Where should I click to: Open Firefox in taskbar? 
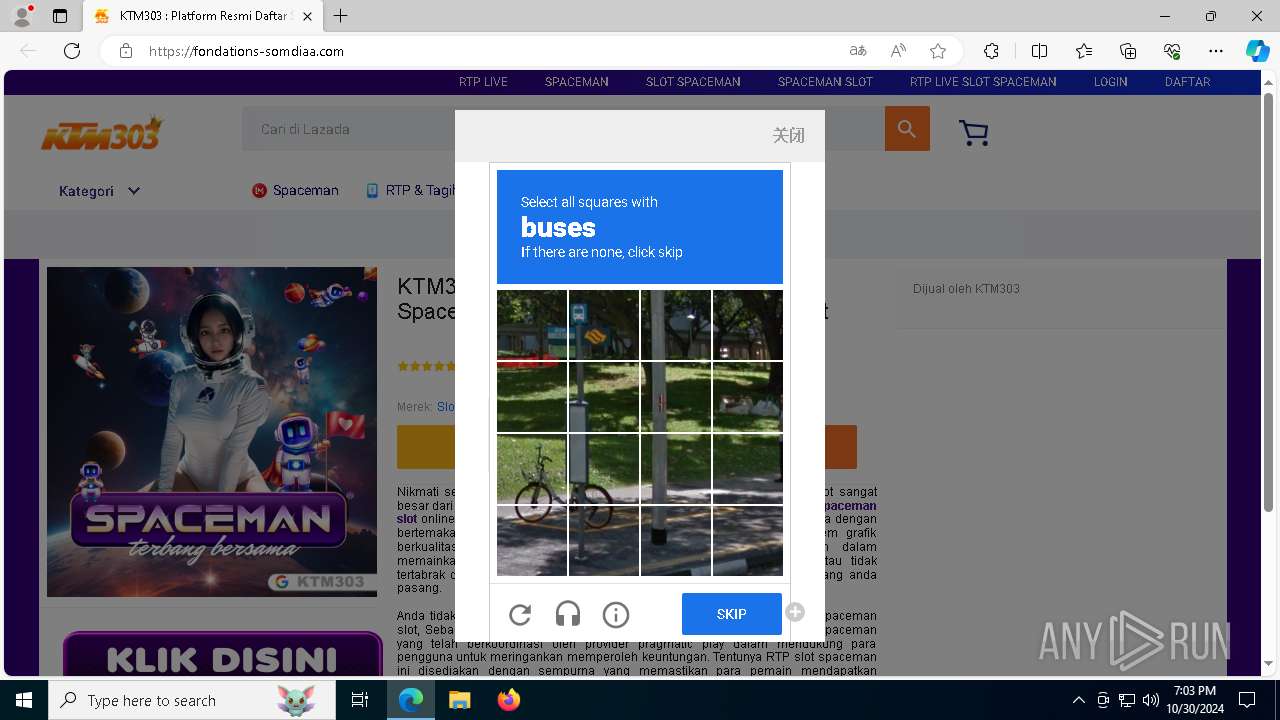pos(508,700)
